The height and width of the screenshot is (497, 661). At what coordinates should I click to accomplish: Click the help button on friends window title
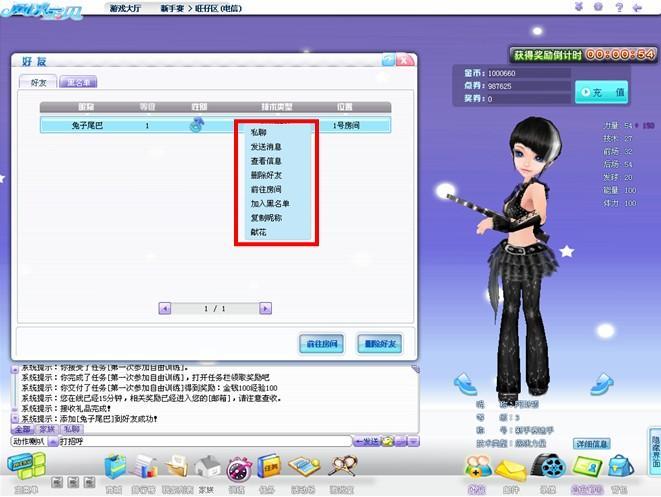click(388, 60)
